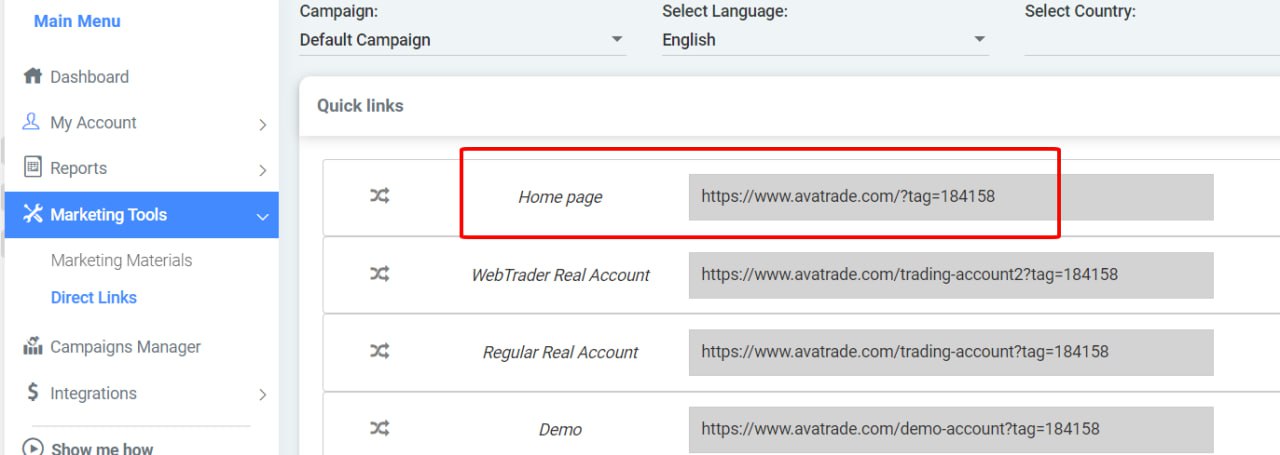Click the Dashboard house icon
This screenshot has height=455, width=1280.
coord(33,77)
